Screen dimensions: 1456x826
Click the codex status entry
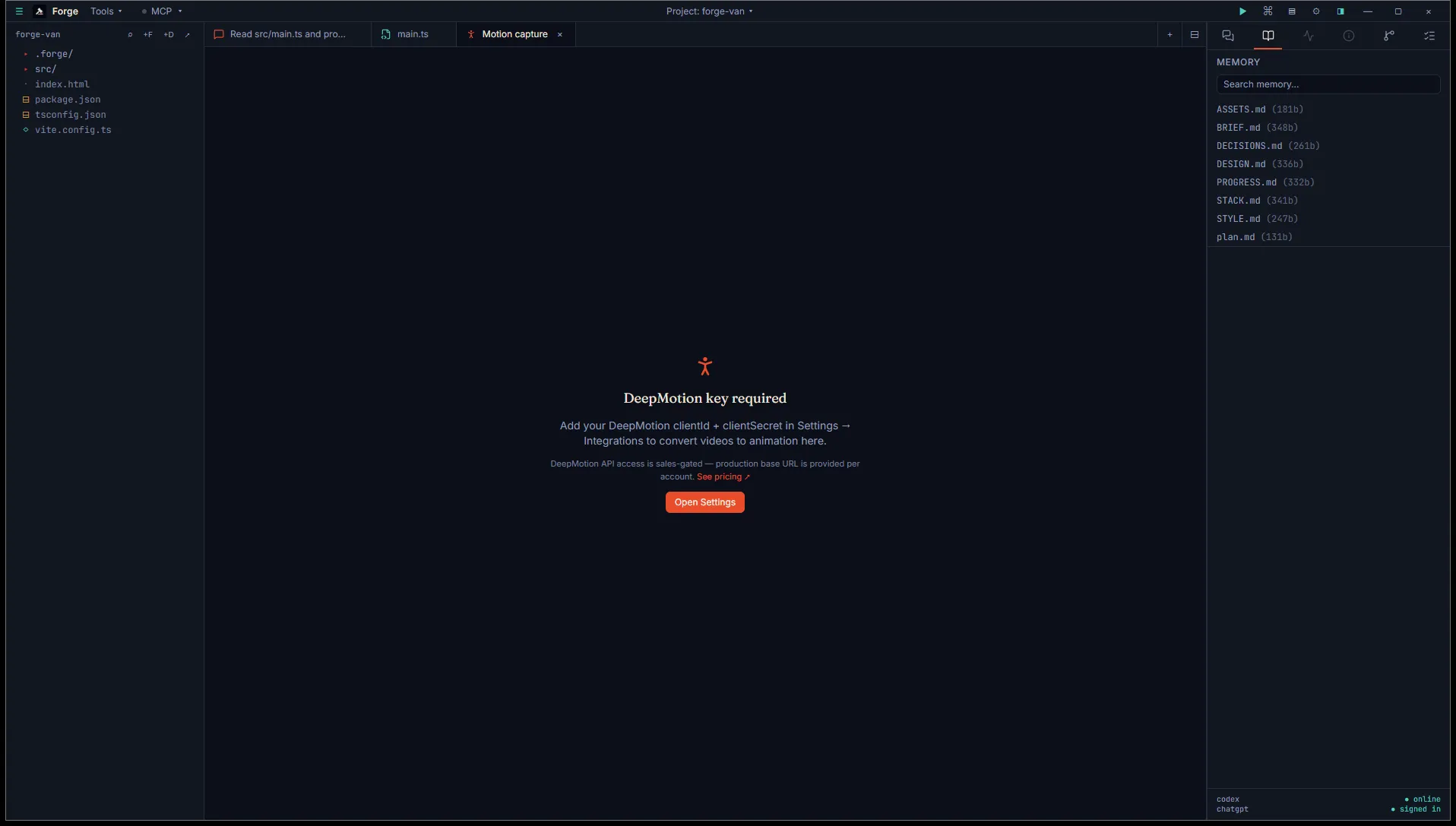coord(1228,799)
